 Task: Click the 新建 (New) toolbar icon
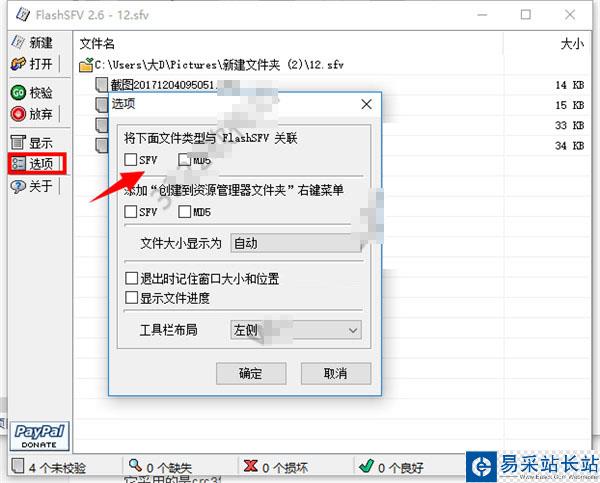[x=18, y=42]
